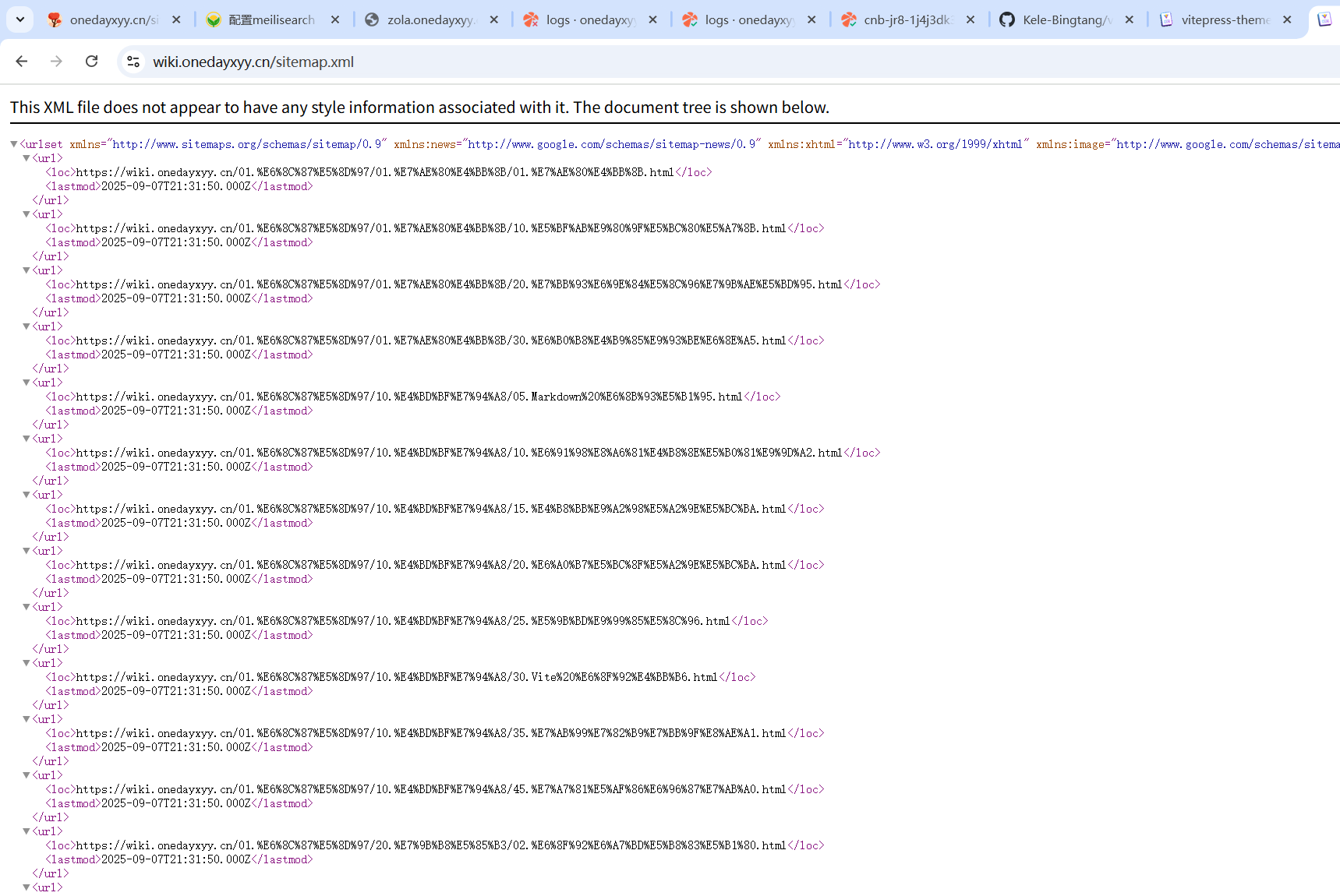1340x896 pixels.
Task: Close the vitepress-theme tab
Action: pyautogui.click(x=1287, y=19)
